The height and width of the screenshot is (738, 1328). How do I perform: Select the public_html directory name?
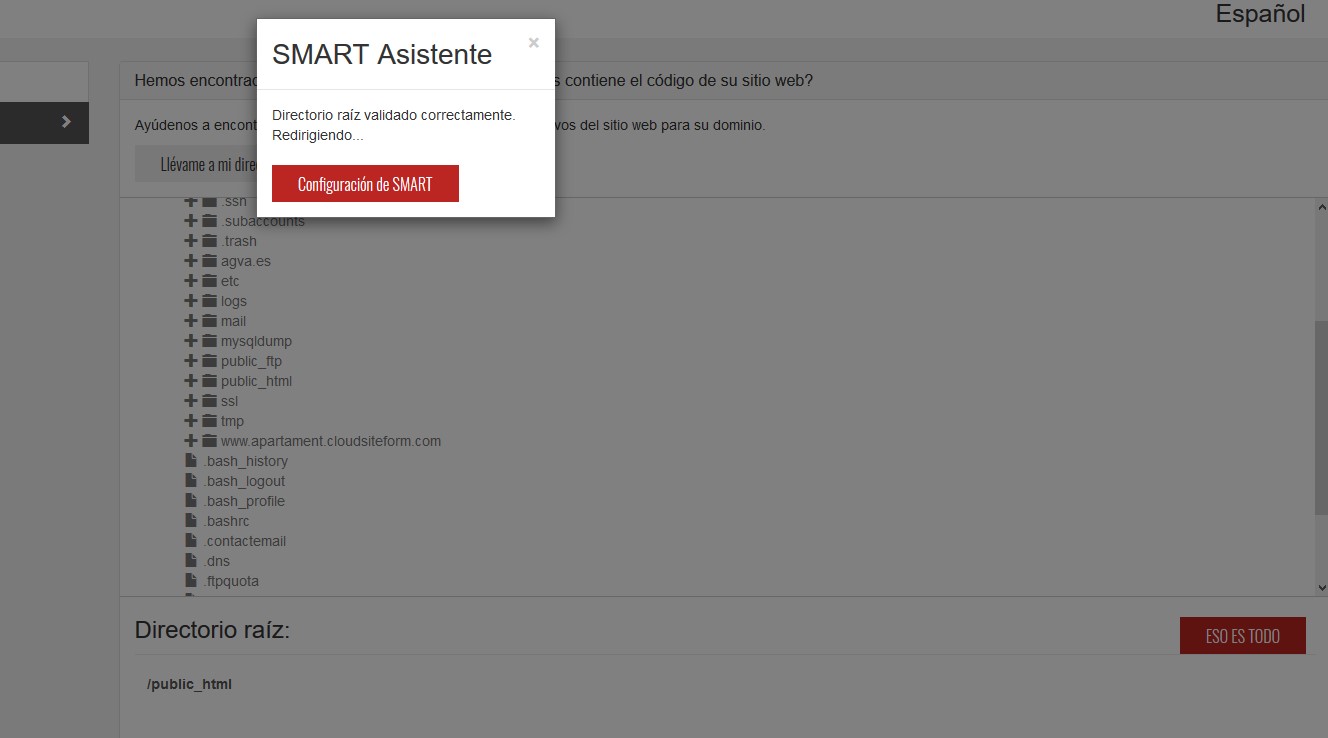[x=257, y=381]
